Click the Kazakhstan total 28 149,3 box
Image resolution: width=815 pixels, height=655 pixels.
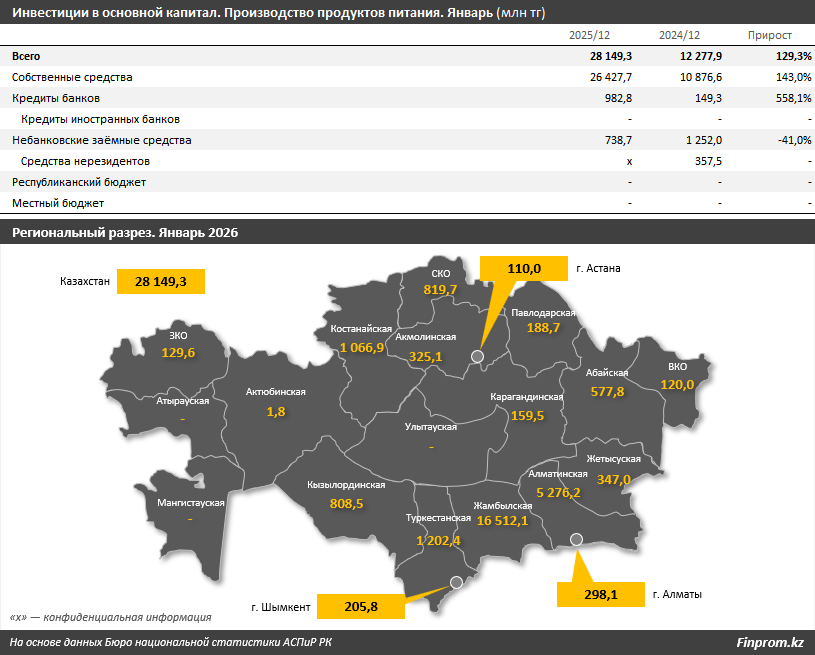pos(161,282)
